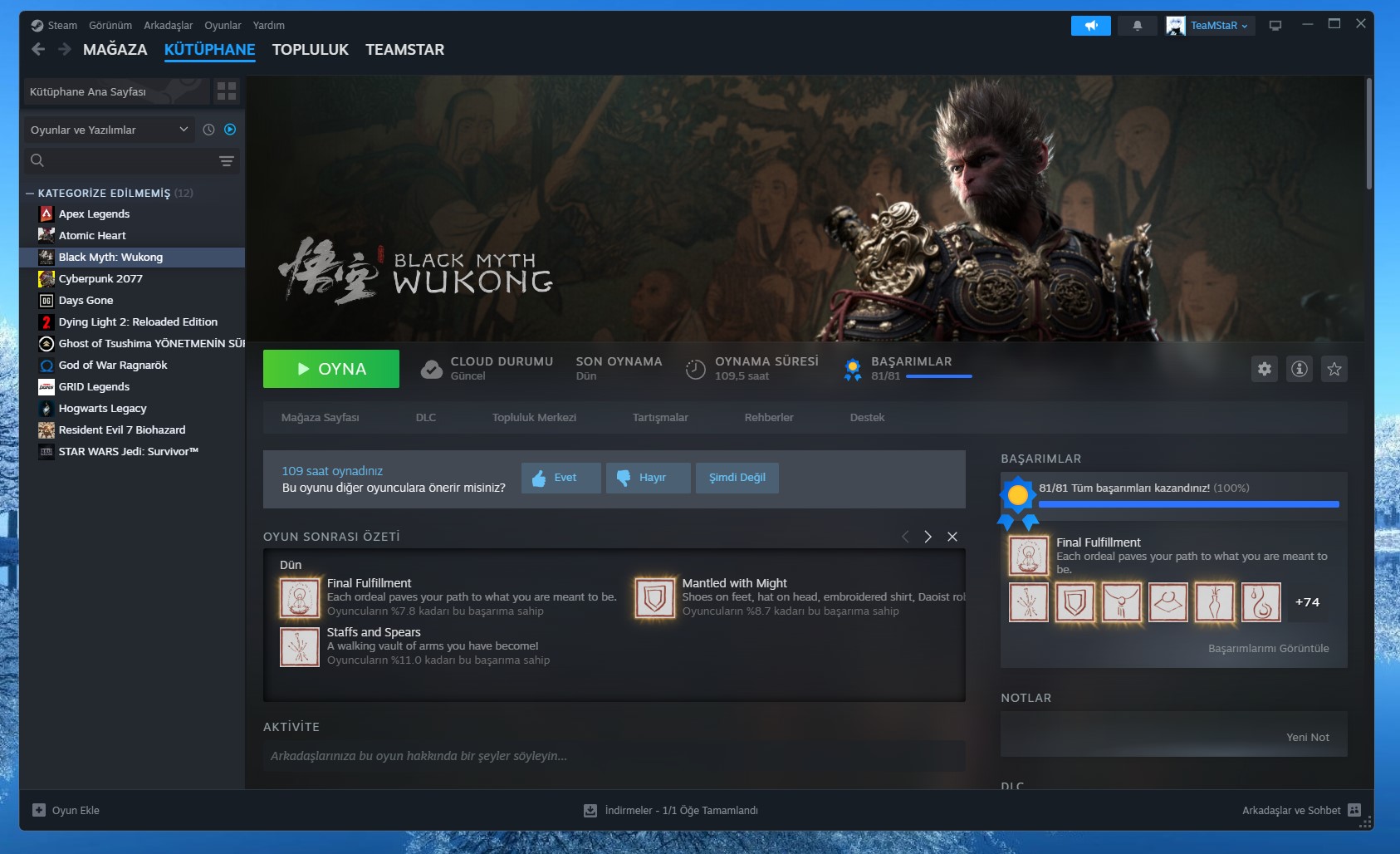This screenshot has width=1400, height=854.
Task: Switch to Big Picture mode monitor icon
Action: pos(1275,26)
